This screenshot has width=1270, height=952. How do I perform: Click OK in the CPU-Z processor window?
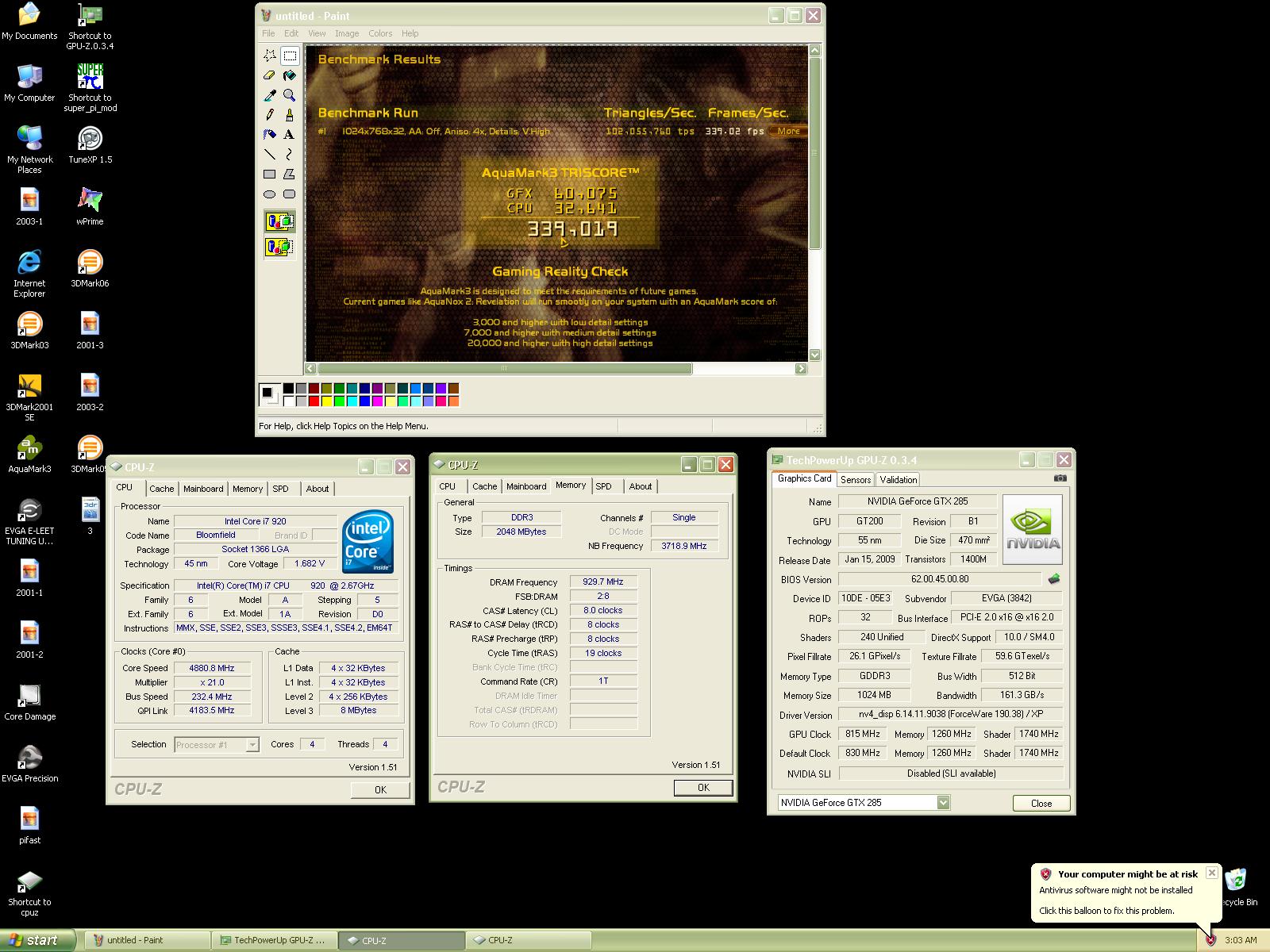380,789
